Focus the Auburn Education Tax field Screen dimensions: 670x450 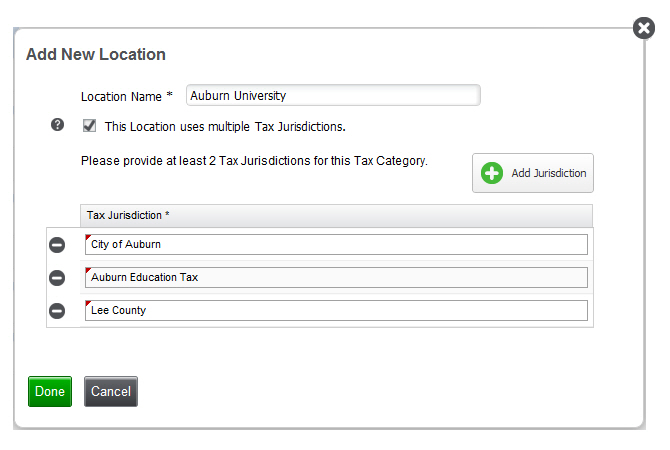click(336, 277)
